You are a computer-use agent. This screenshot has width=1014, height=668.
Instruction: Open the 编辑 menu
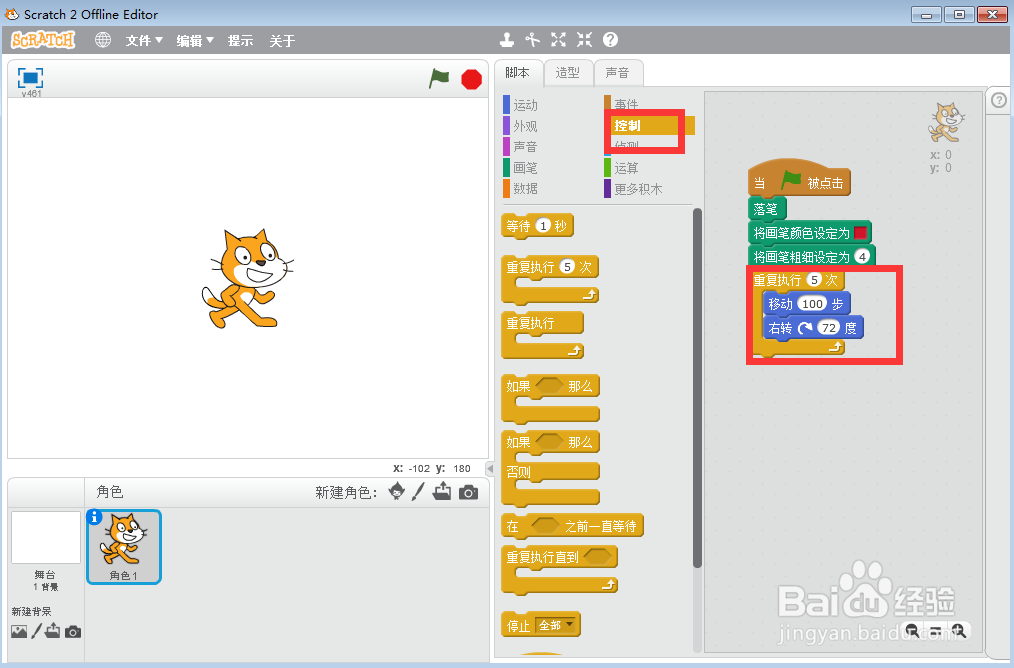click(193, 41)
